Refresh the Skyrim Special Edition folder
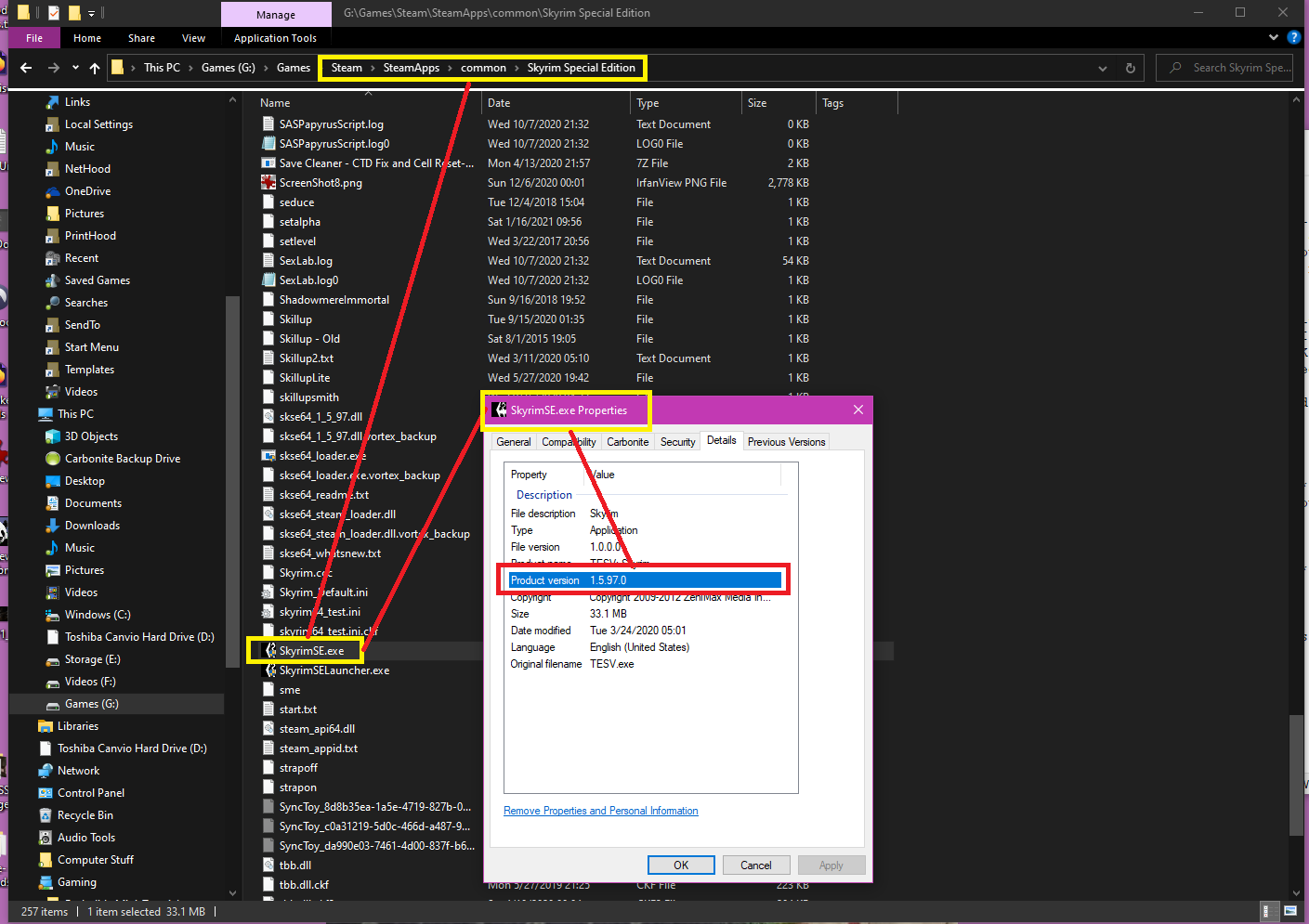 [1131, 68]
